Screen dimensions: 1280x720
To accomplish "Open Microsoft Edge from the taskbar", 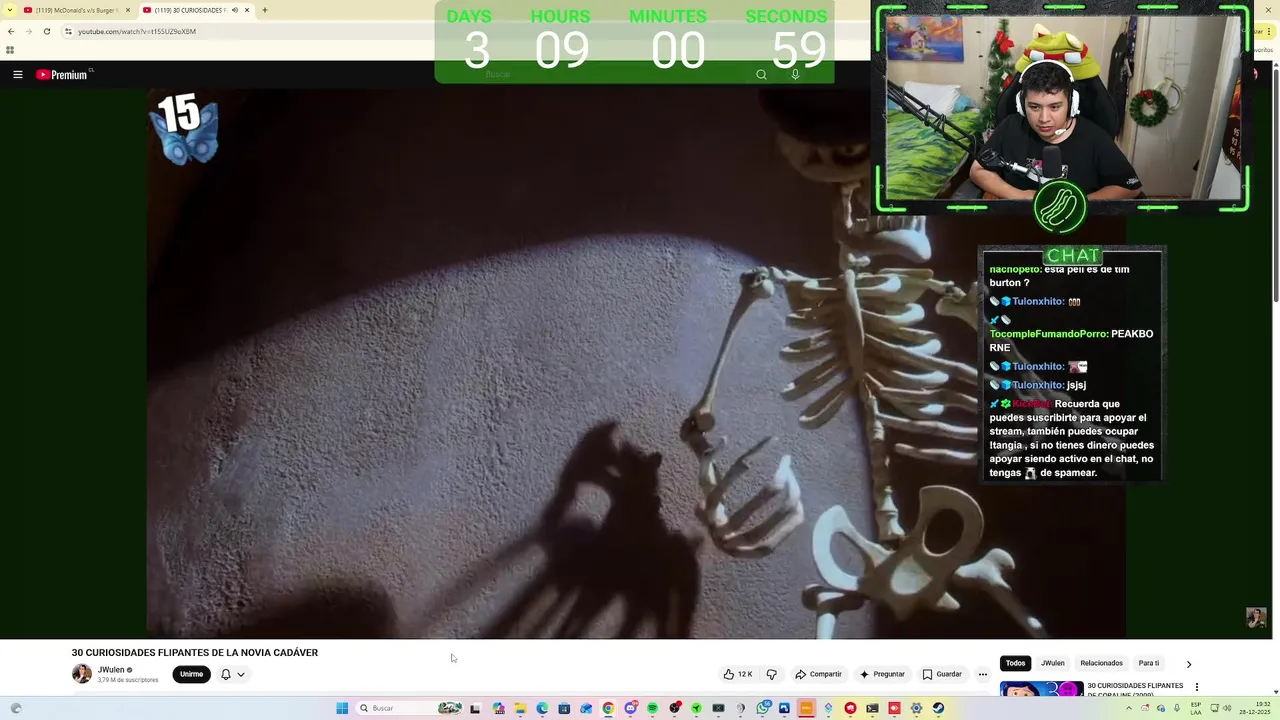I will (x=542, y=708).
